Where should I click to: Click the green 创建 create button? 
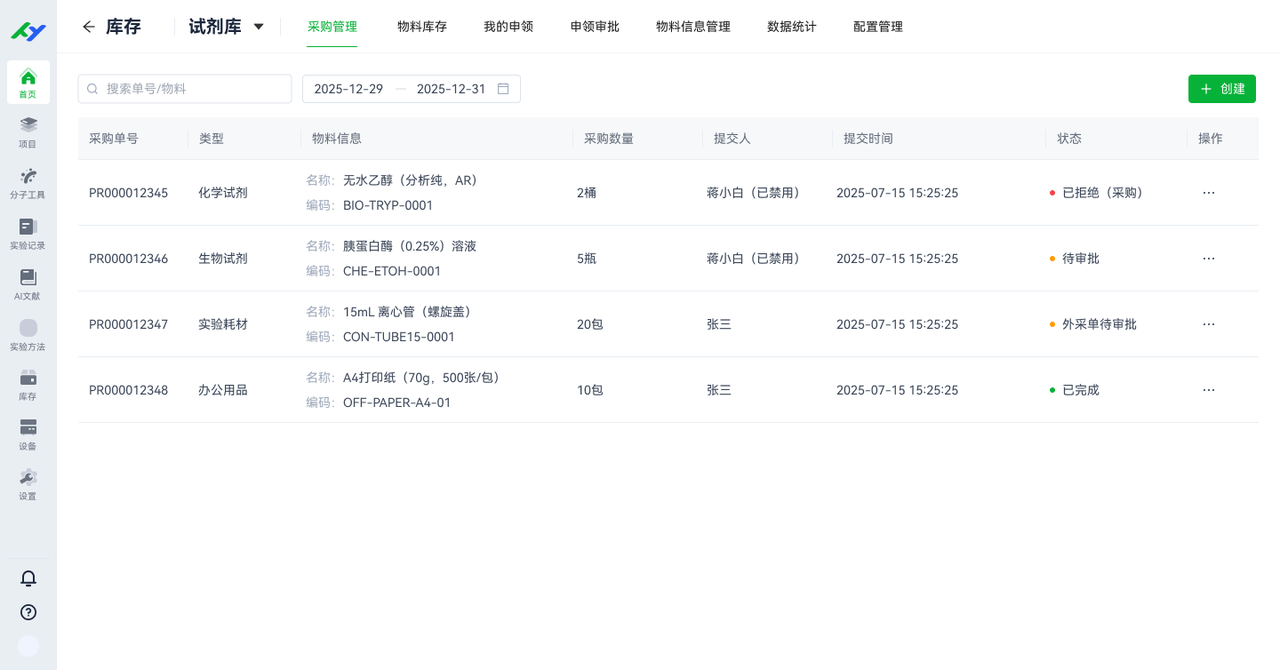point(1221,89)
